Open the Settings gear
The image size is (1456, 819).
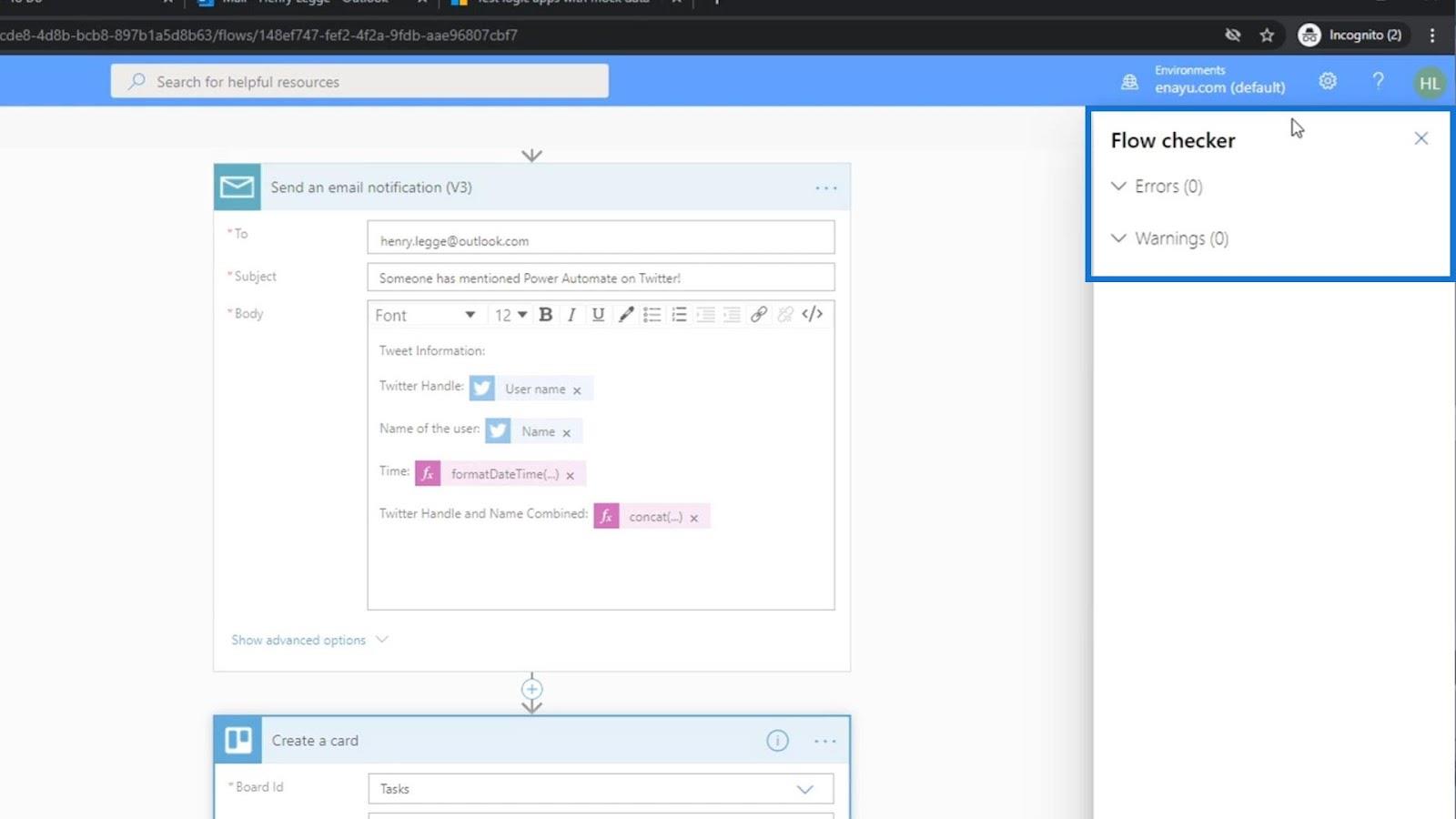[x=1328, y=81]
